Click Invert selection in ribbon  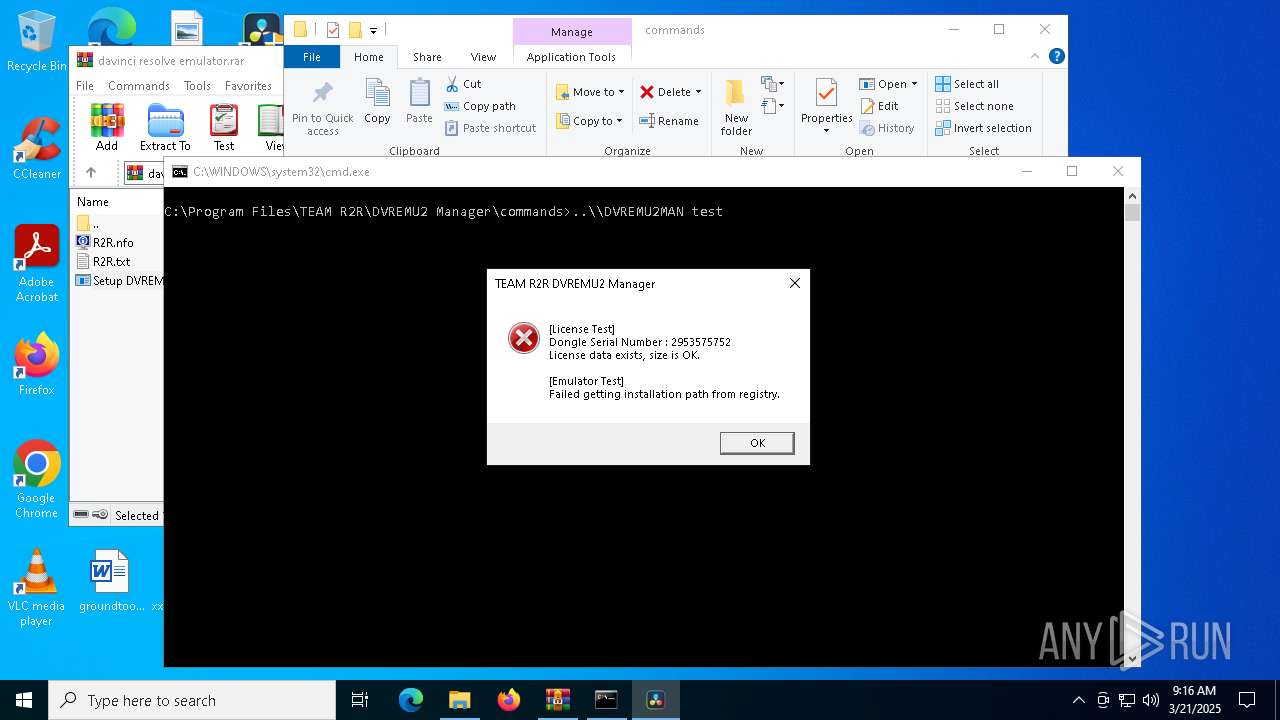click(983, 128)
